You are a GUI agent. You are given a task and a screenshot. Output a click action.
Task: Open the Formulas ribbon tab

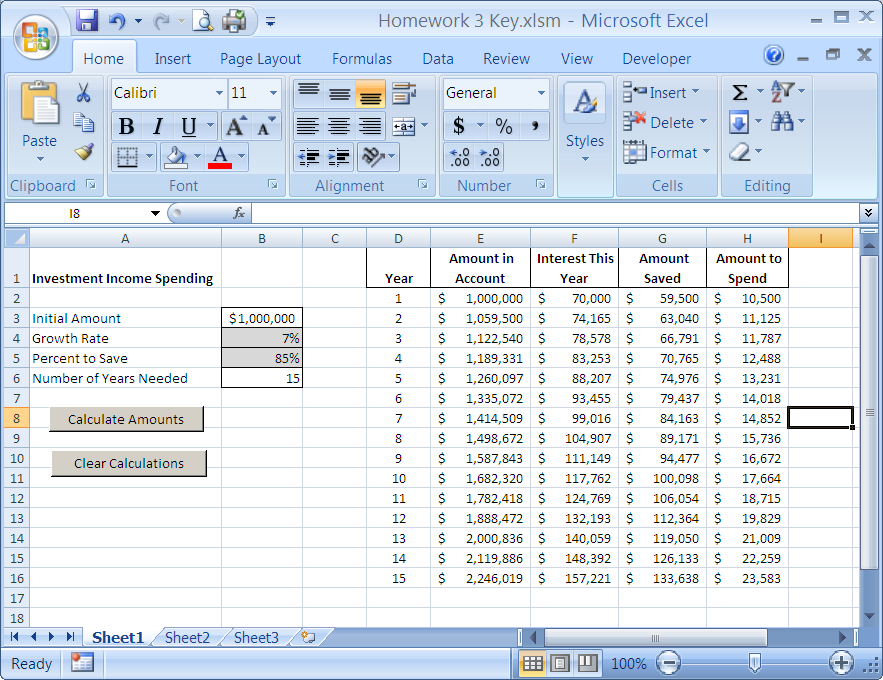(x=362, y=59)
